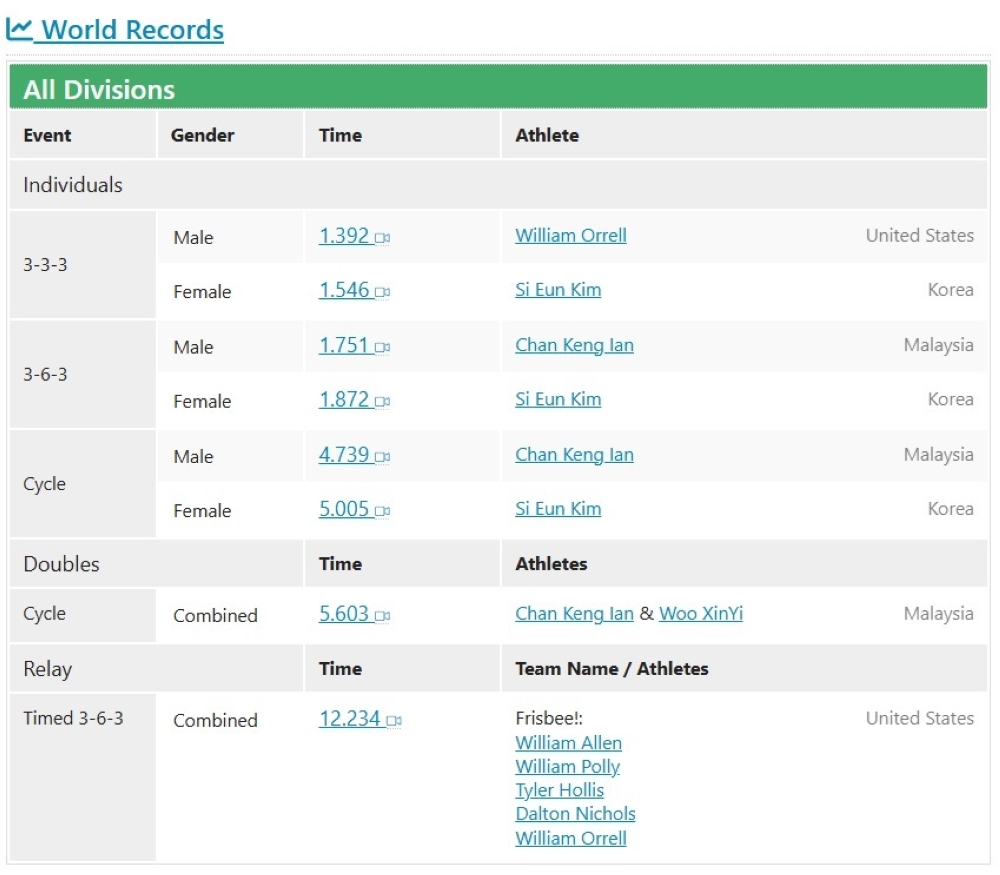Open video for female Cycle record 5.005

tap(384, 510)
